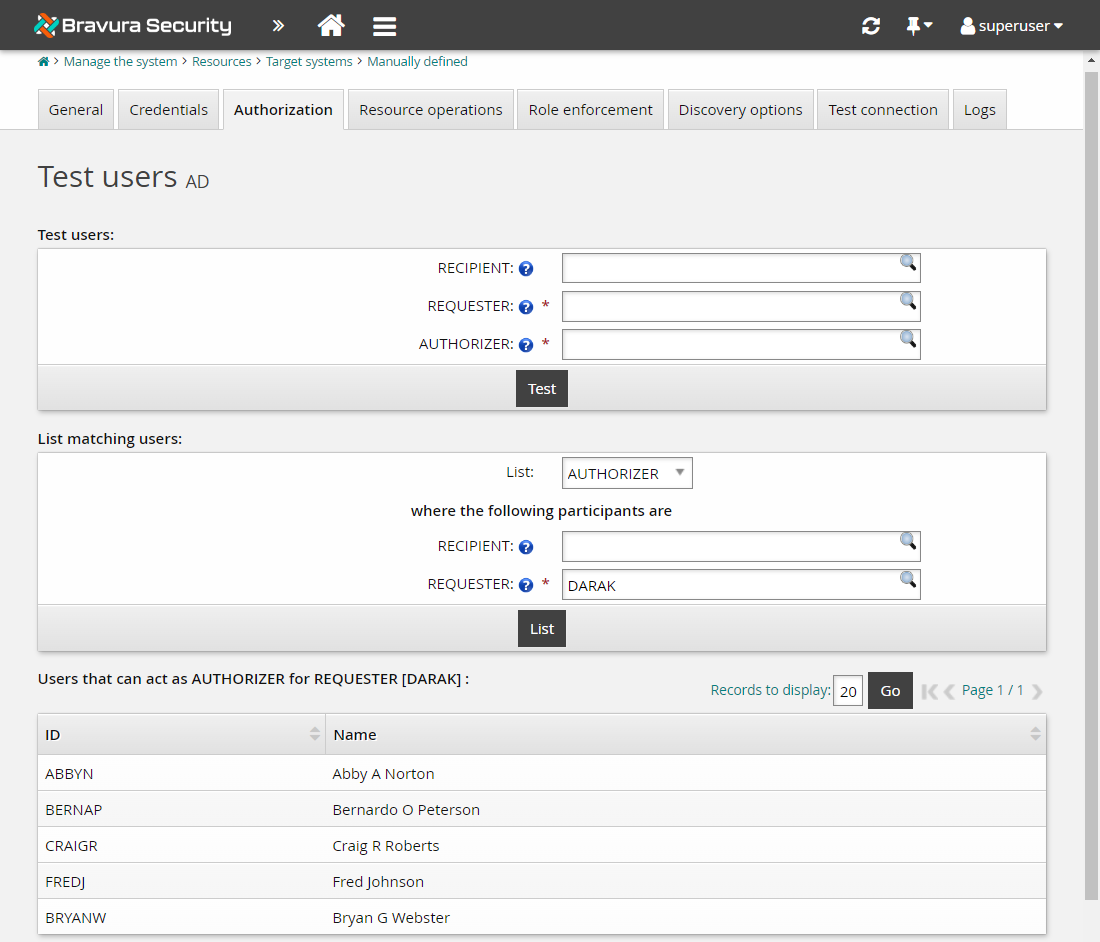1100x942 pixels.
Task: Toggle sorting on the rightmost table column arrows
Action: tap(1034, 734)
